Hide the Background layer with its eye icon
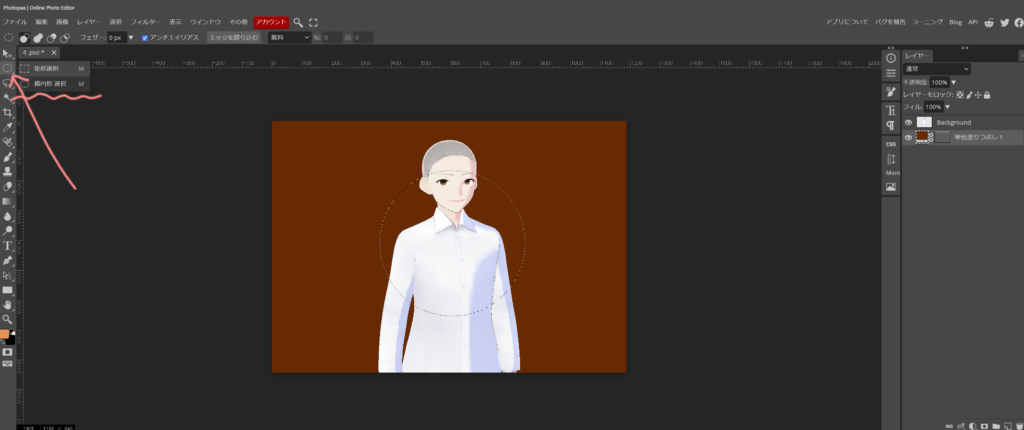The height and width of the screenshot is (430, 1024). click(908, 122)
